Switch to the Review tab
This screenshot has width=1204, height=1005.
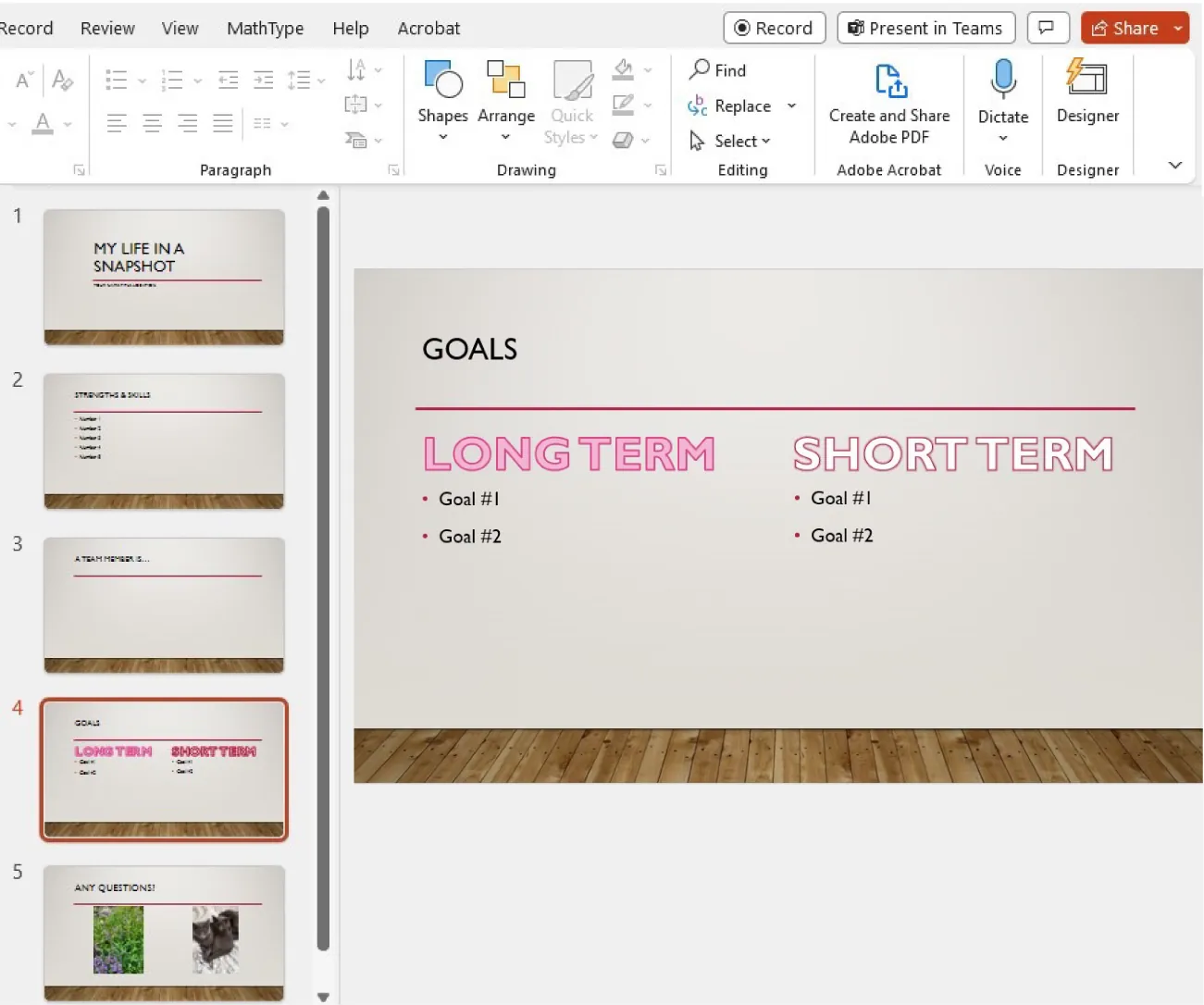(107, 28)
